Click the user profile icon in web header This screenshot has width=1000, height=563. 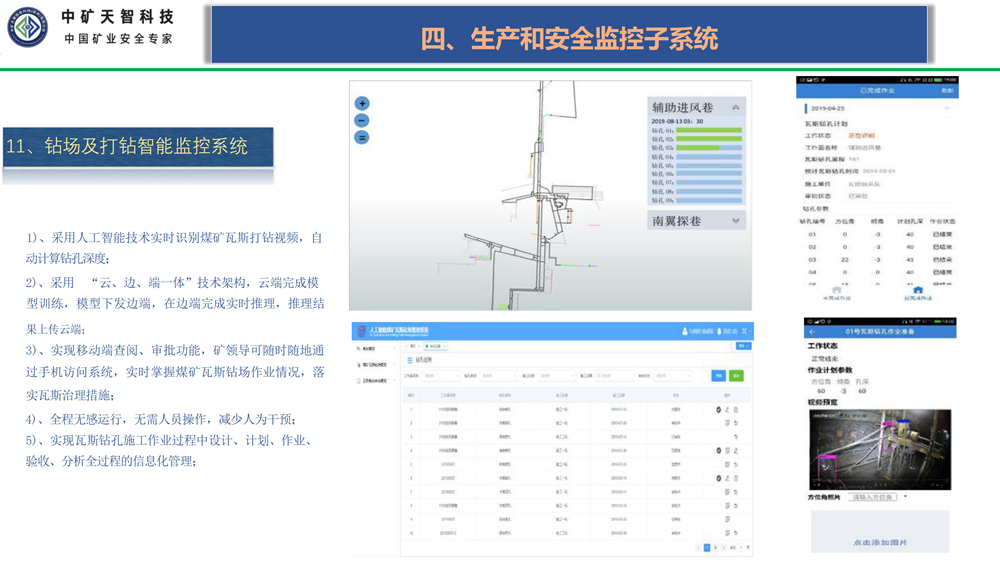(x=686, y=331)
